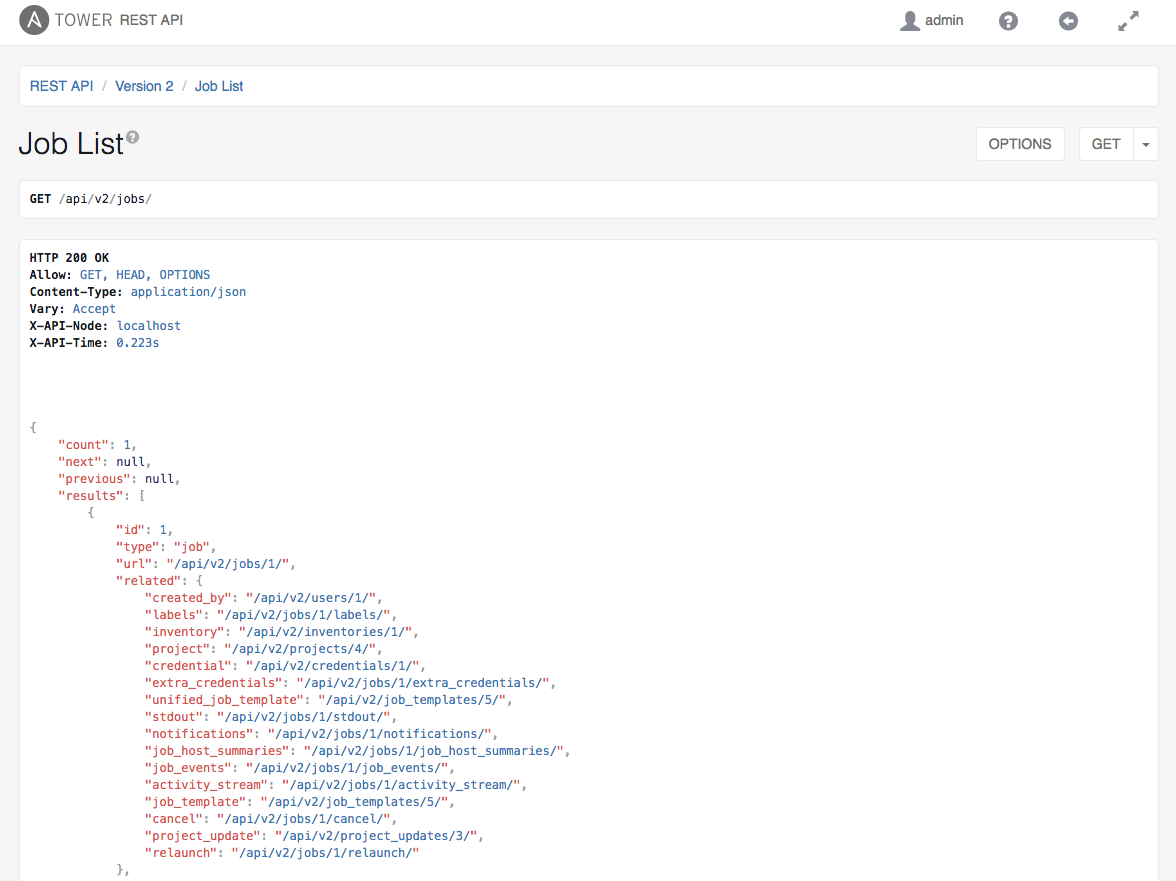Follow the "/api/v2/inventories/1/" link
Screen dimensions: 1176x881
coord(325,632)
